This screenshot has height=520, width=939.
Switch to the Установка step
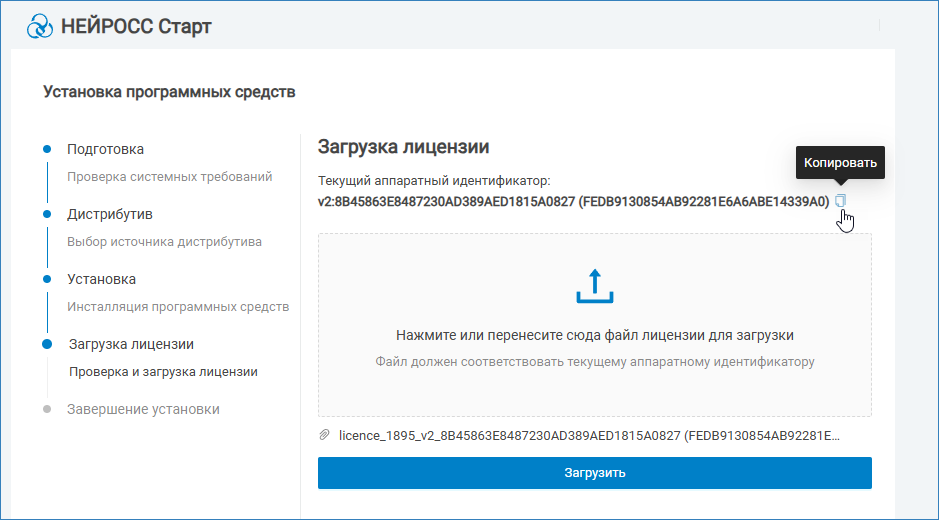click(101, 279)
